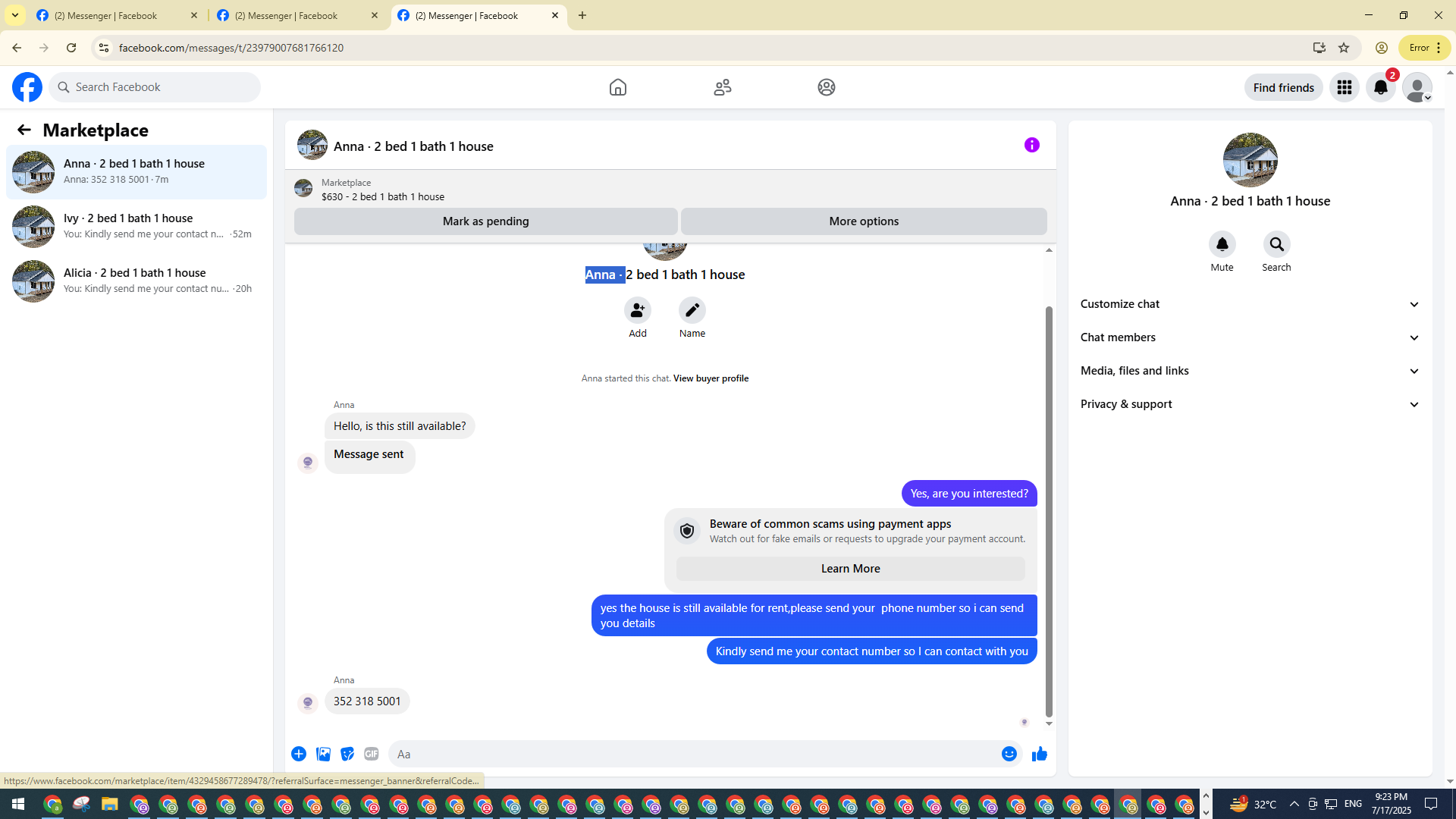The height and width of the screenshot is (819, 1456).
Task: Open the Groups icon in top navigation
Action: (827, 87)
